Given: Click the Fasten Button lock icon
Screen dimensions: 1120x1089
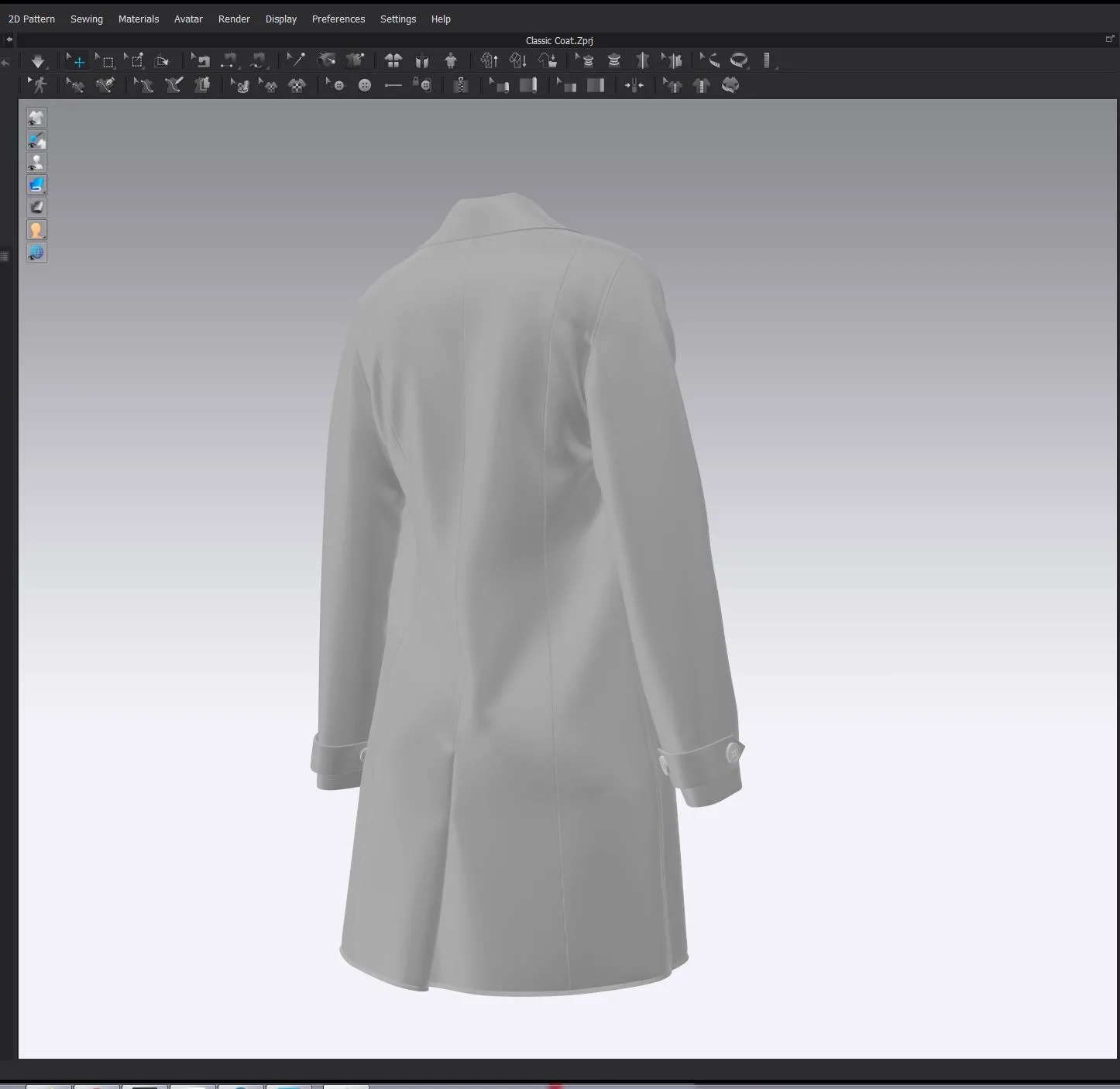Looking at the screenshot, I should click(x=422, y=85).
